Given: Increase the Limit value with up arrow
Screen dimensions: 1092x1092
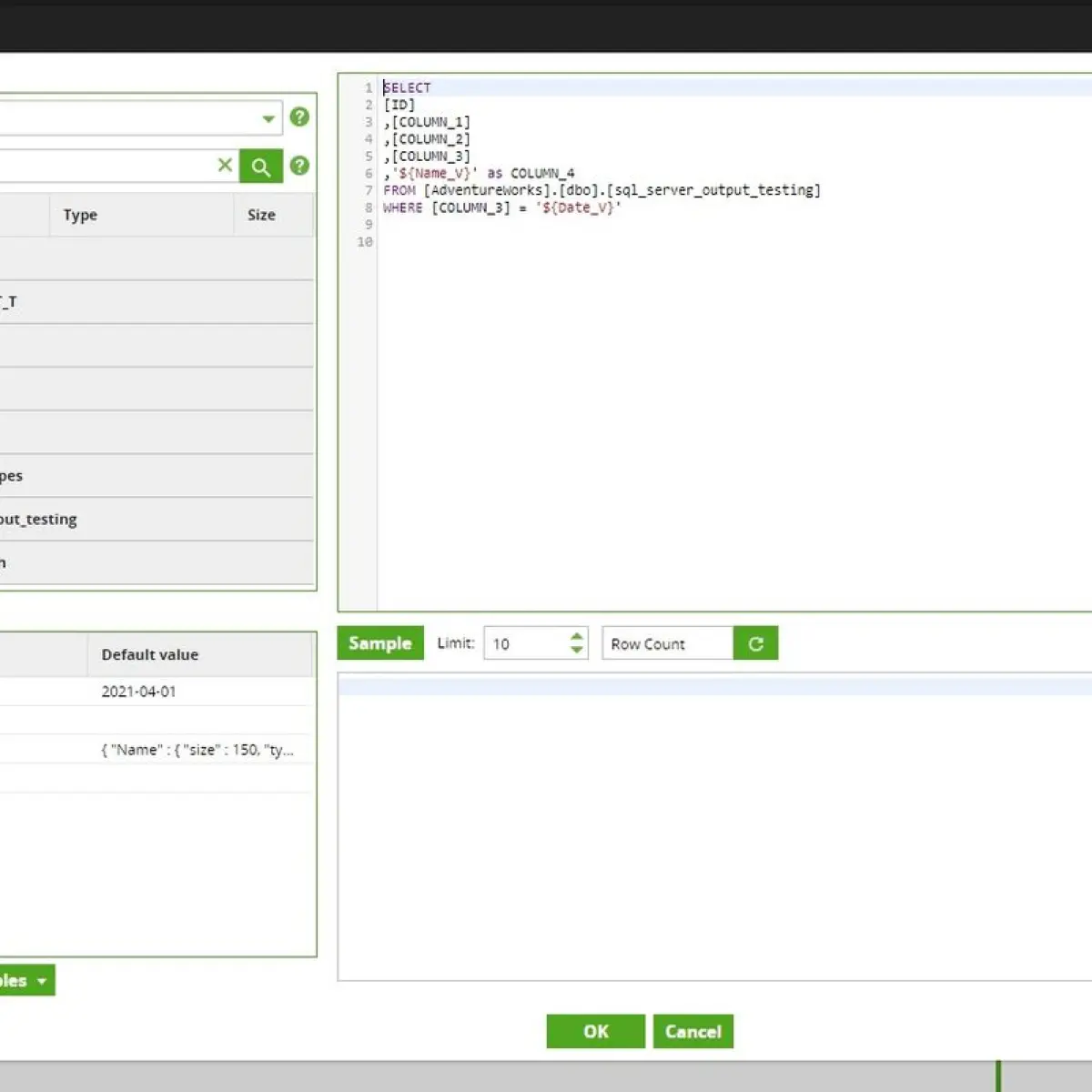Looking at the screenshot, I should (x=576, y=636).
